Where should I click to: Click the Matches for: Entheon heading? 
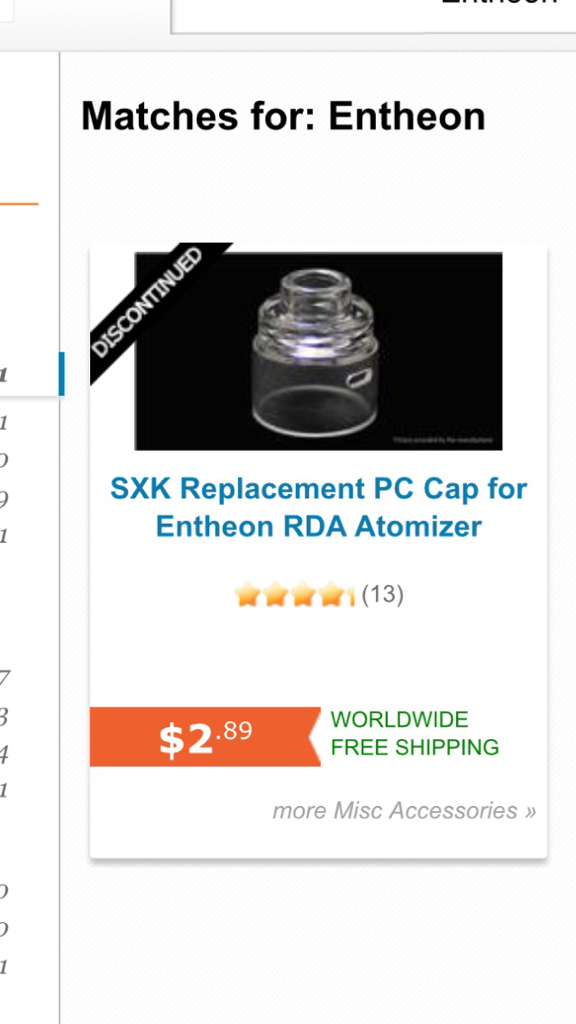(x=283, y=116)
